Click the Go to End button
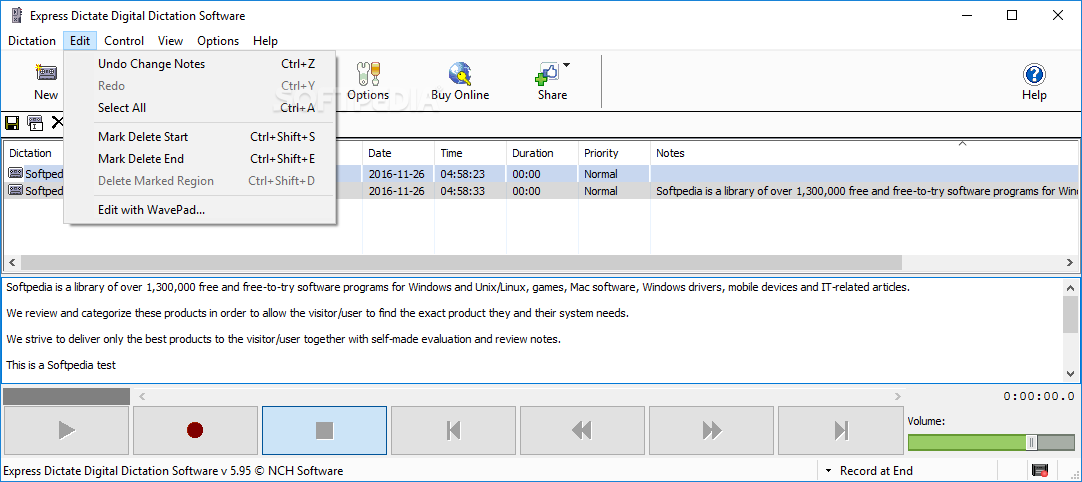1082x482 pixels. (840, 430)
